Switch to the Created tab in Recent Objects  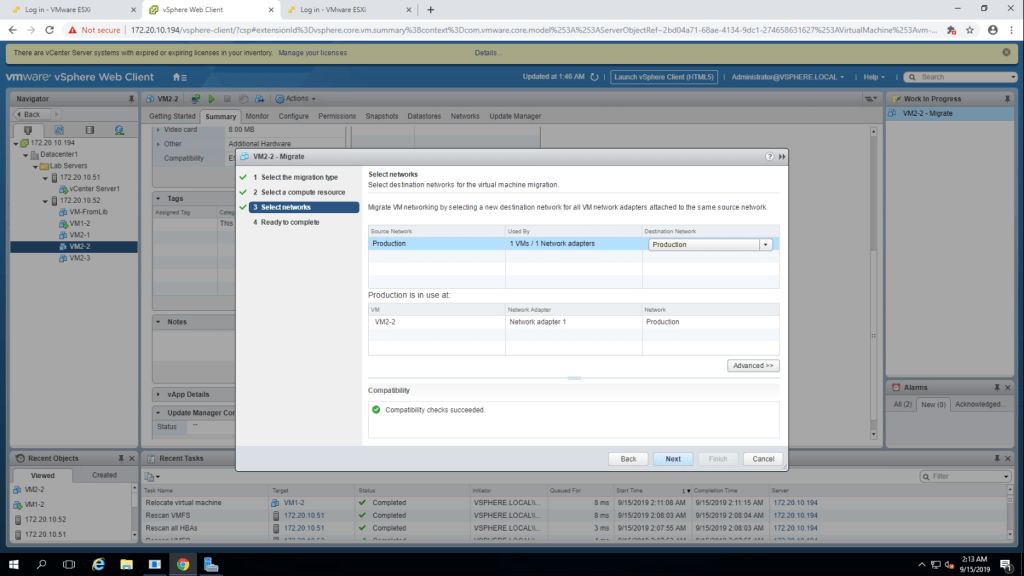(104, 475)
